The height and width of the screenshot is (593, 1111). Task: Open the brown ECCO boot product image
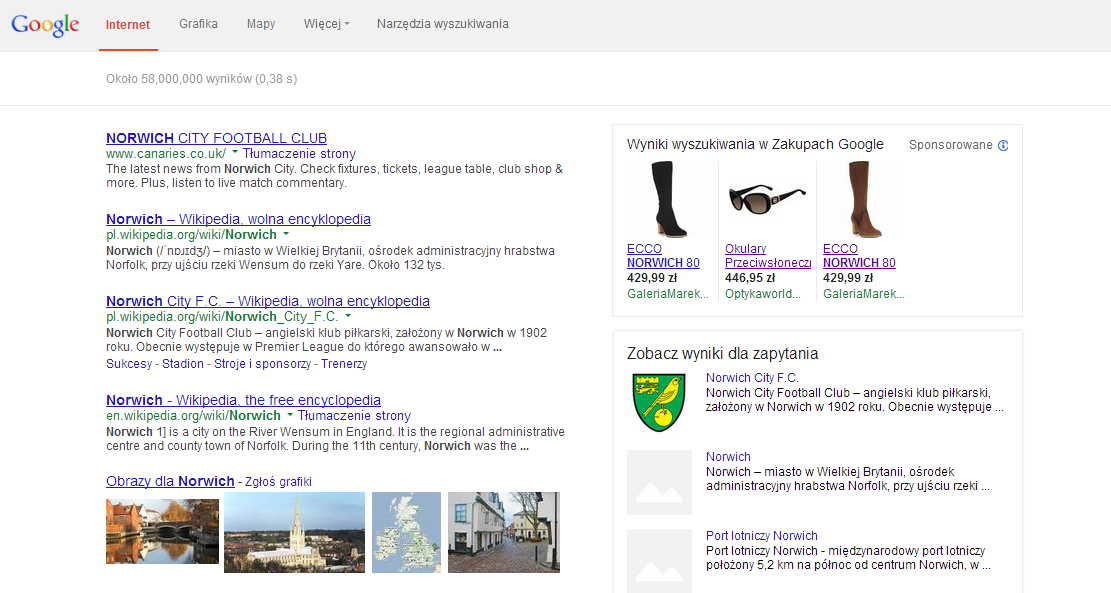[864, 199]
